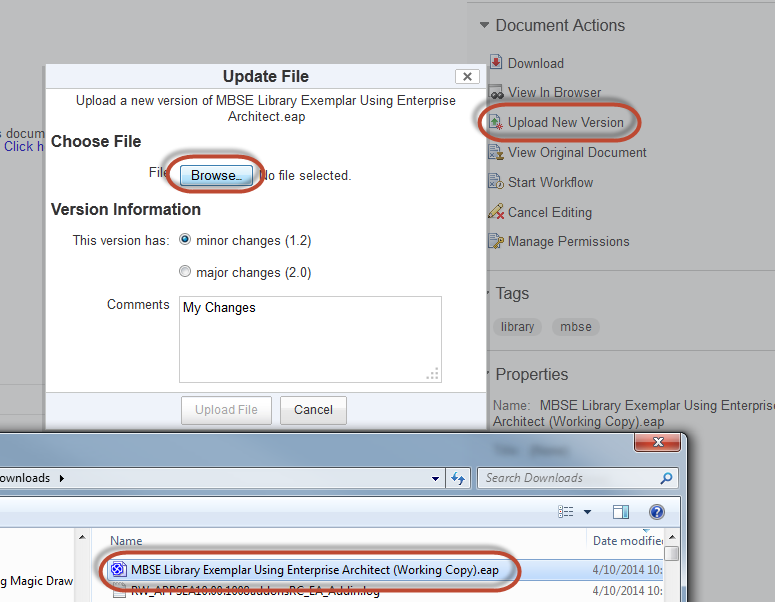
Task: Click the Magic Draw folder in navigation pane
Action: [x=37, y=581]
